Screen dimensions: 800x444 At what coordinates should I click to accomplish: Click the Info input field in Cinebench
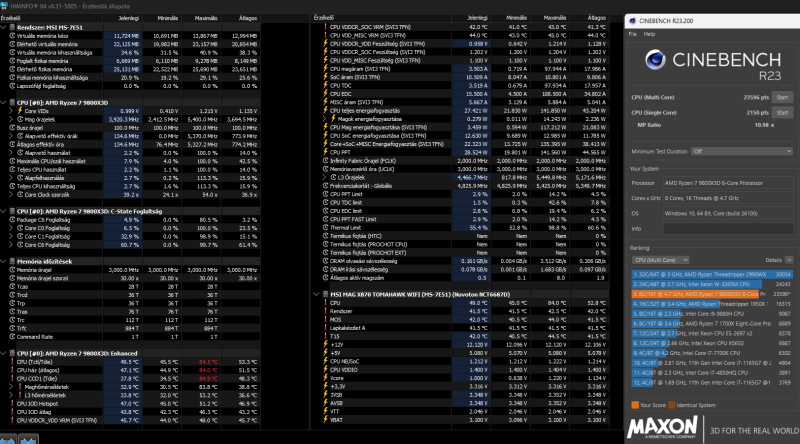coord(728,229)
